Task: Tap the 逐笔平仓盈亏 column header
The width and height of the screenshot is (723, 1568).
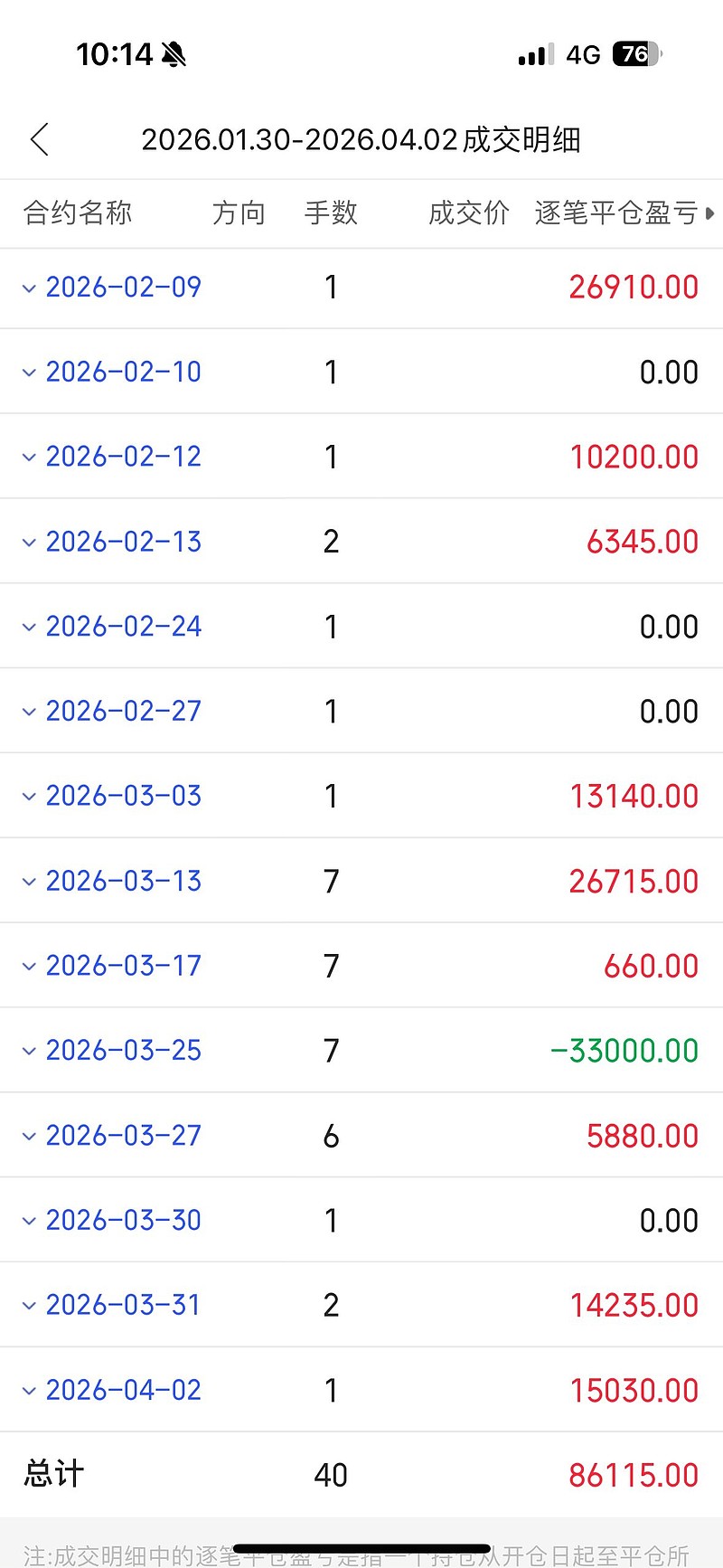Action: [615, 213]
